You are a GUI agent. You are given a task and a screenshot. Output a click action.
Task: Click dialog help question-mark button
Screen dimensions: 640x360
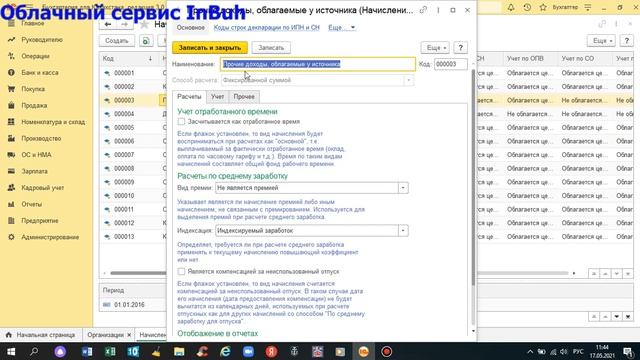[460, 48]
